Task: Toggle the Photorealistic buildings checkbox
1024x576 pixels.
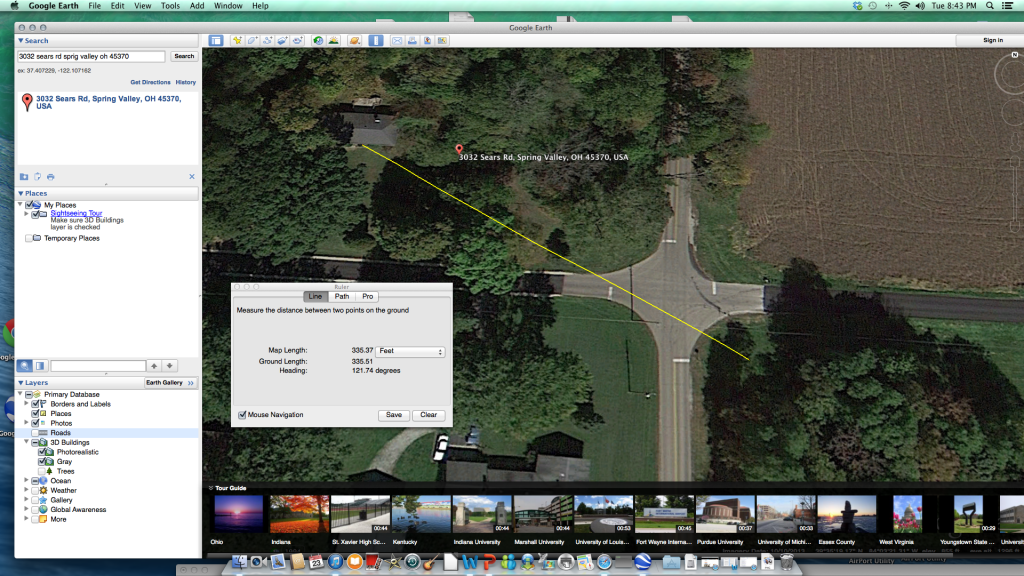Action: [x=42, y=452]
